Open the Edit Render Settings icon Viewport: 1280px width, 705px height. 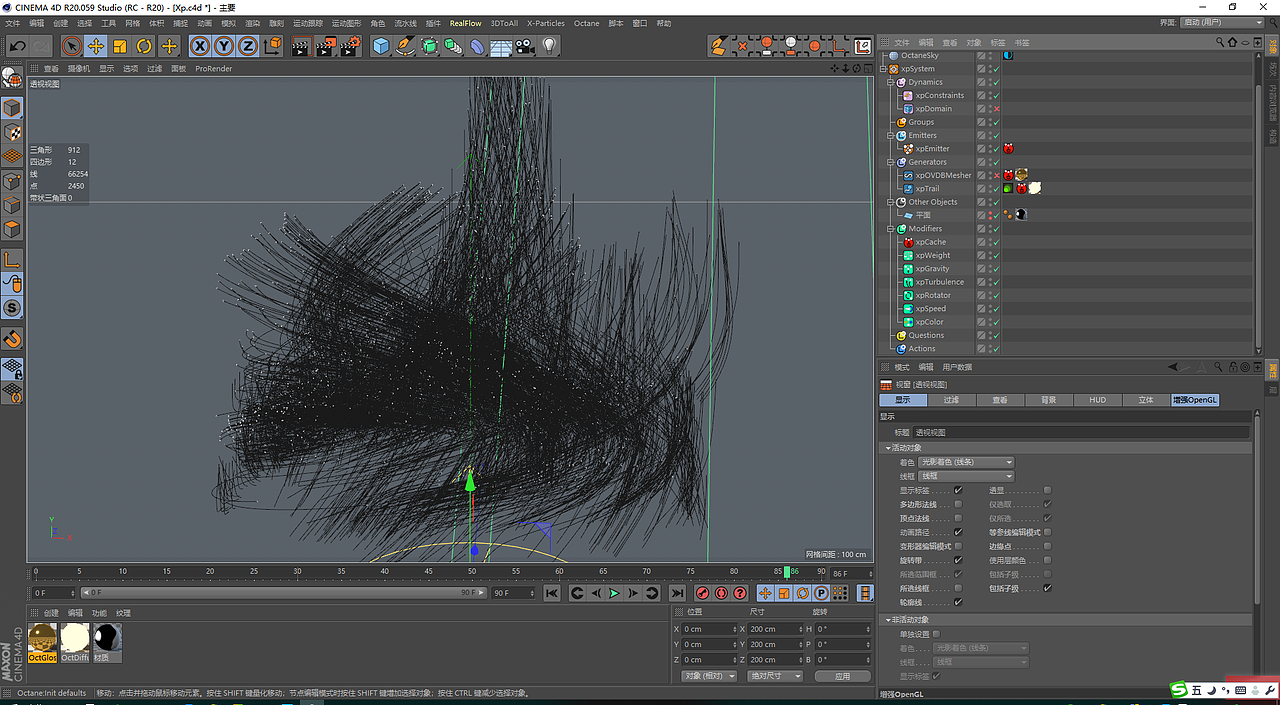(x=350, y=46)
